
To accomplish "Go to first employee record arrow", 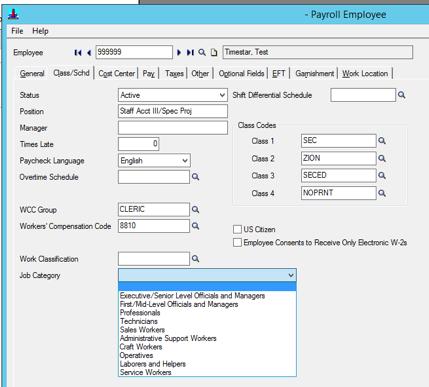I will (x=78, y=53).
